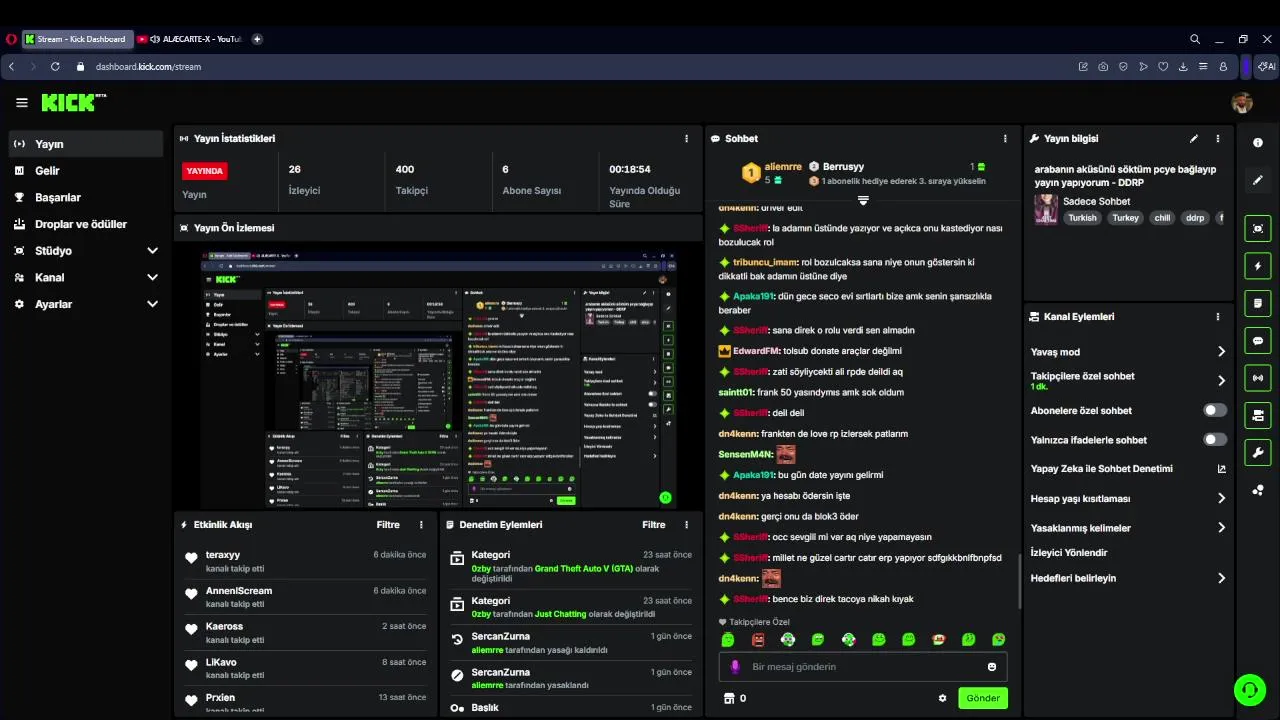Reload the page with the refresh button
Screen dimensions: 1280x720
pyautogui.click(x=55, y=67)
